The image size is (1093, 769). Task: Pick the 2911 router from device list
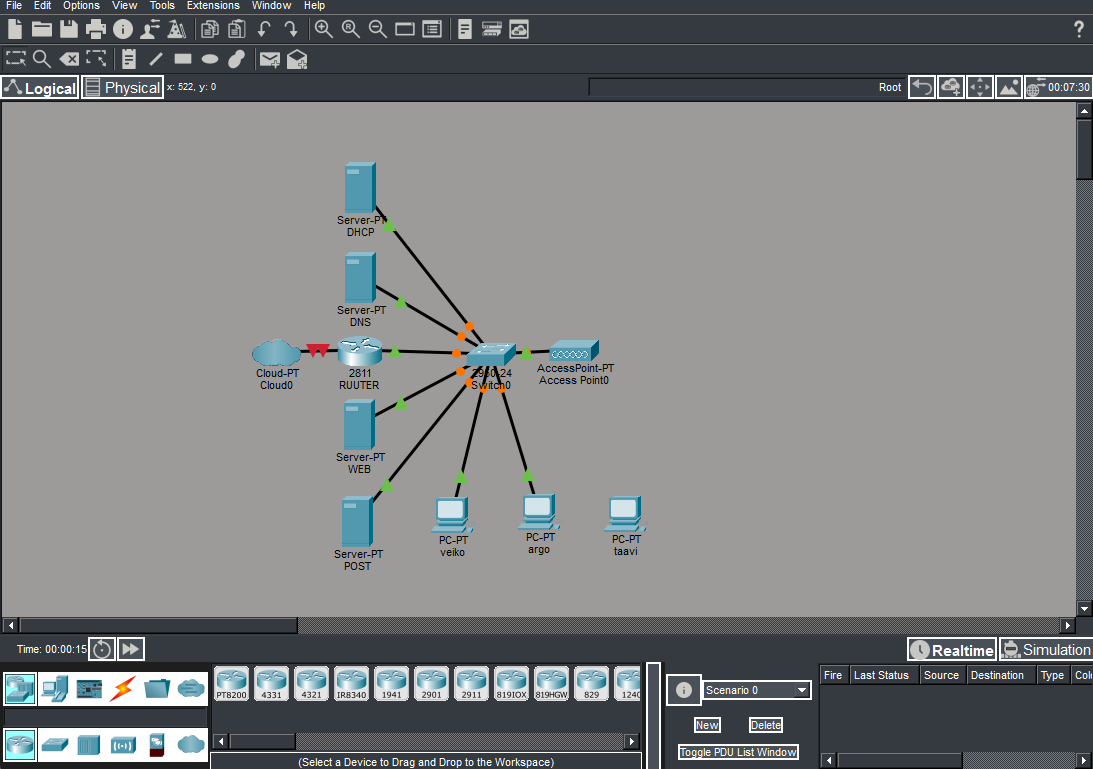(x=471, y=683)
